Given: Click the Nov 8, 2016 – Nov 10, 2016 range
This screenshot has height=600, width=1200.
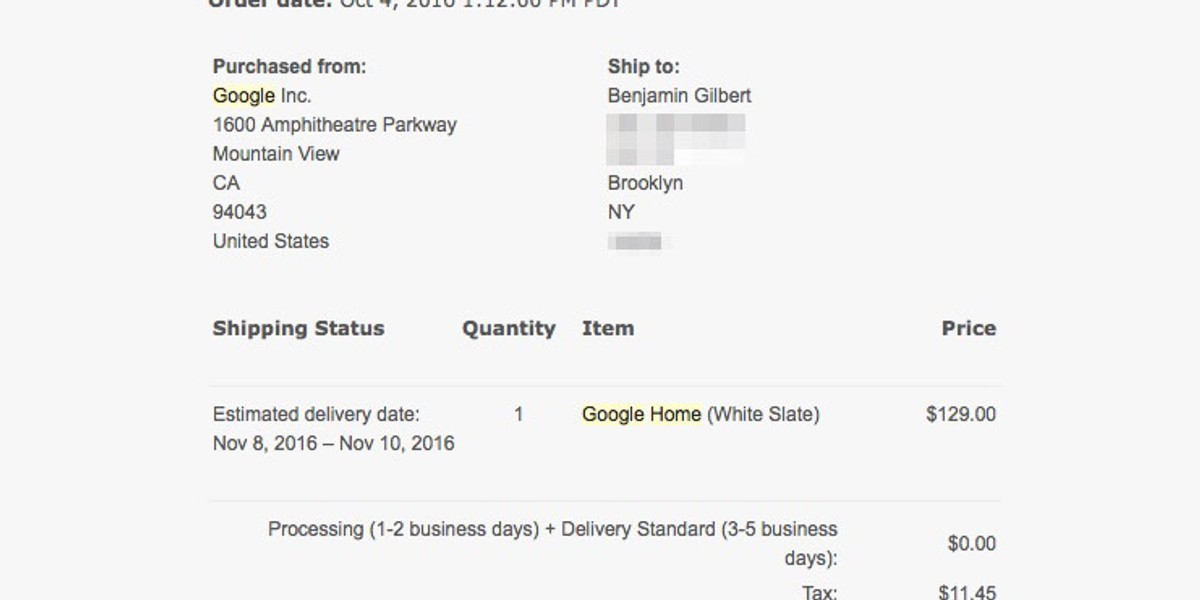Looking at the screenshot, I should click(334, 443).
